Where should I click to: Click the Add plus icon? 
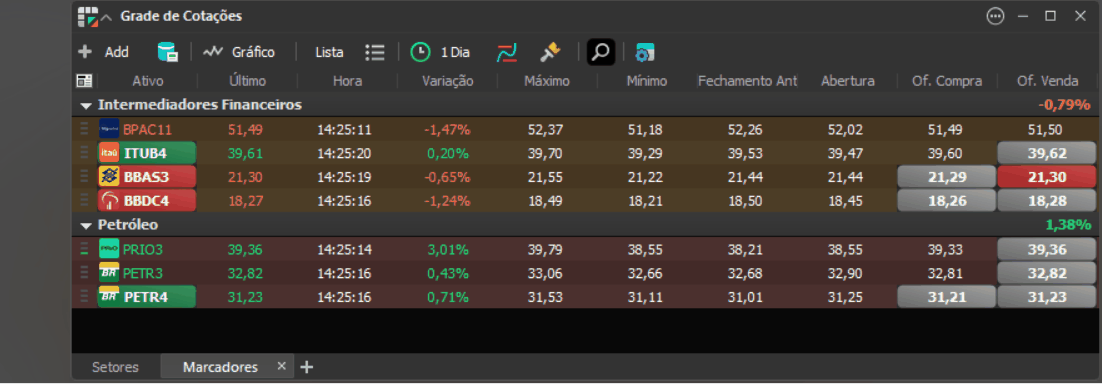pyautogui.click(x=85, y=52)
